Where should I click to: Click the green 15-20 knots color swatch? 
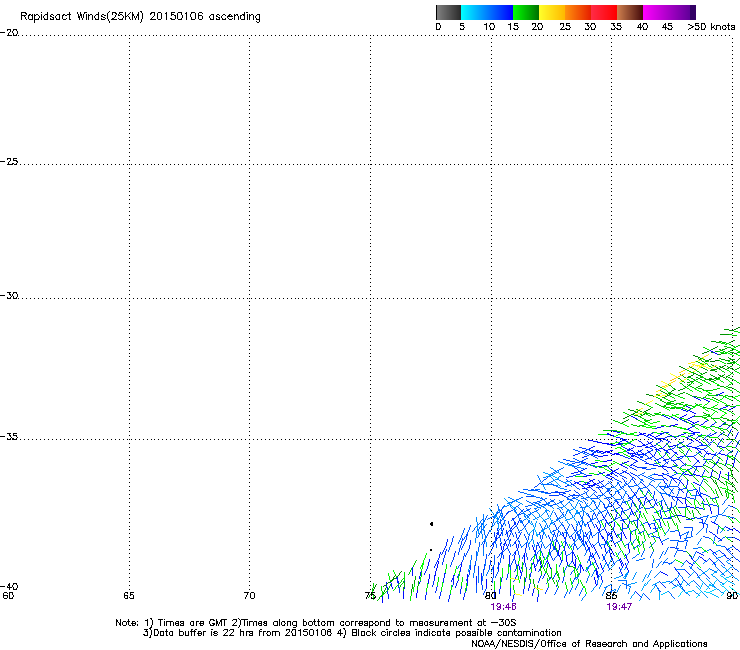526,12
